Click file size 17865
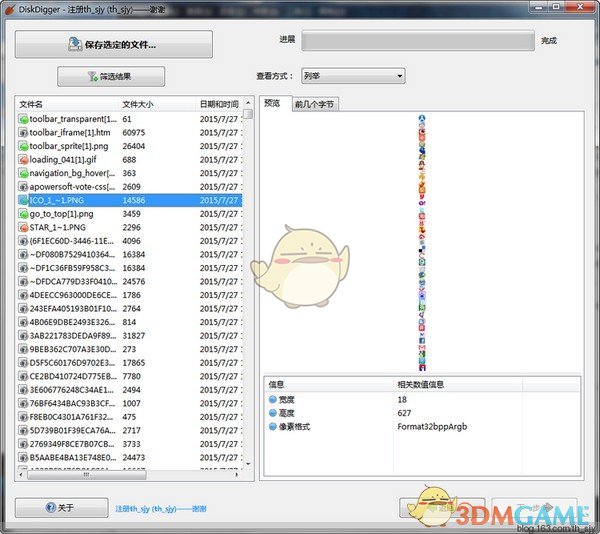600x534 pixels. [134, 363]
